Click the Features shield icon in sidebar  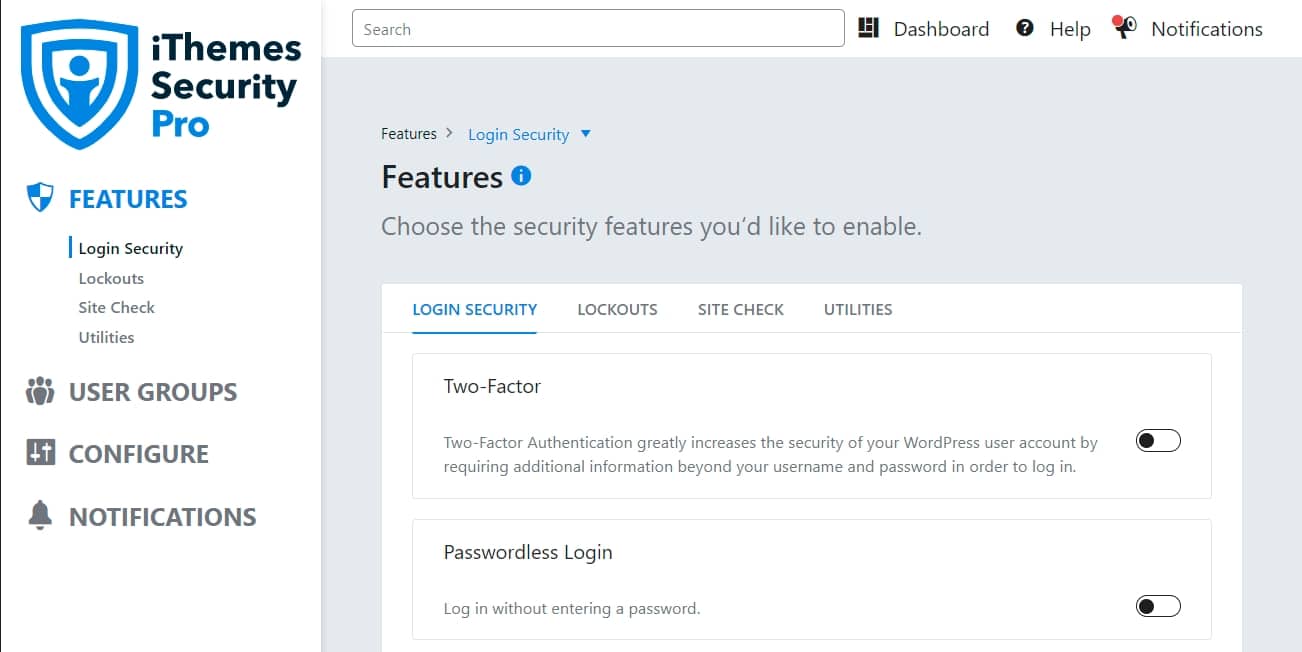40,198
